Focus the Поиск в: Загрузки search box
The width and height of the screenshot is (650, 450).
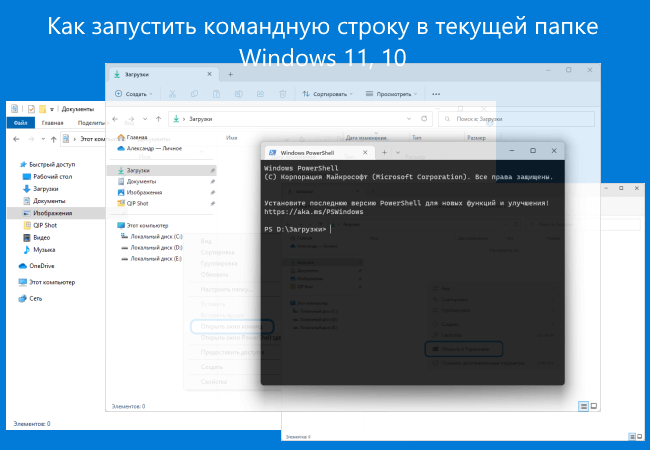point(517,119)
